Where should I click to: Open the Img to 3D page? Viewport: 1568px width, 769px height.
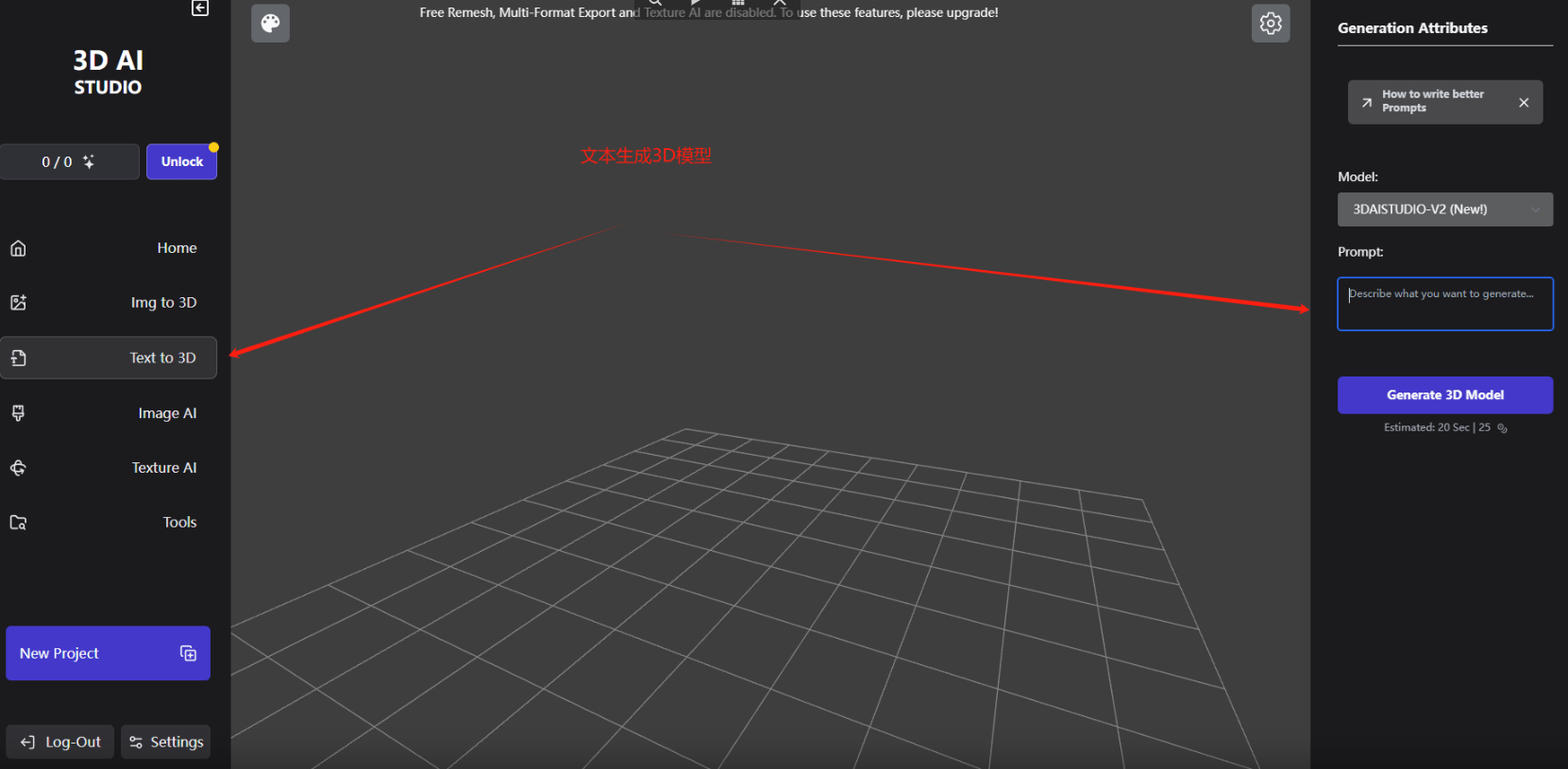(x=109, y=303)
